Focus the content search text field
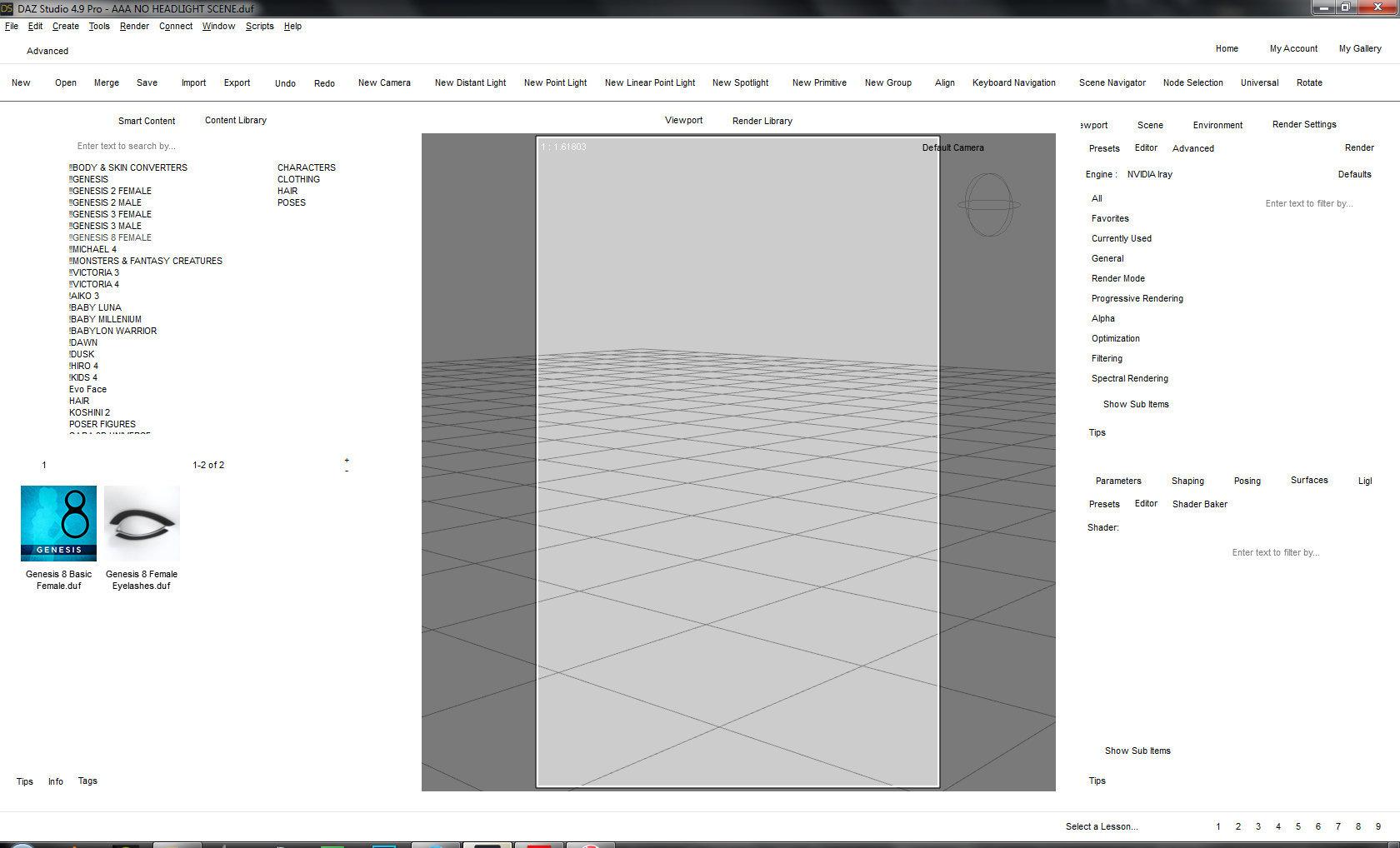 126,146
